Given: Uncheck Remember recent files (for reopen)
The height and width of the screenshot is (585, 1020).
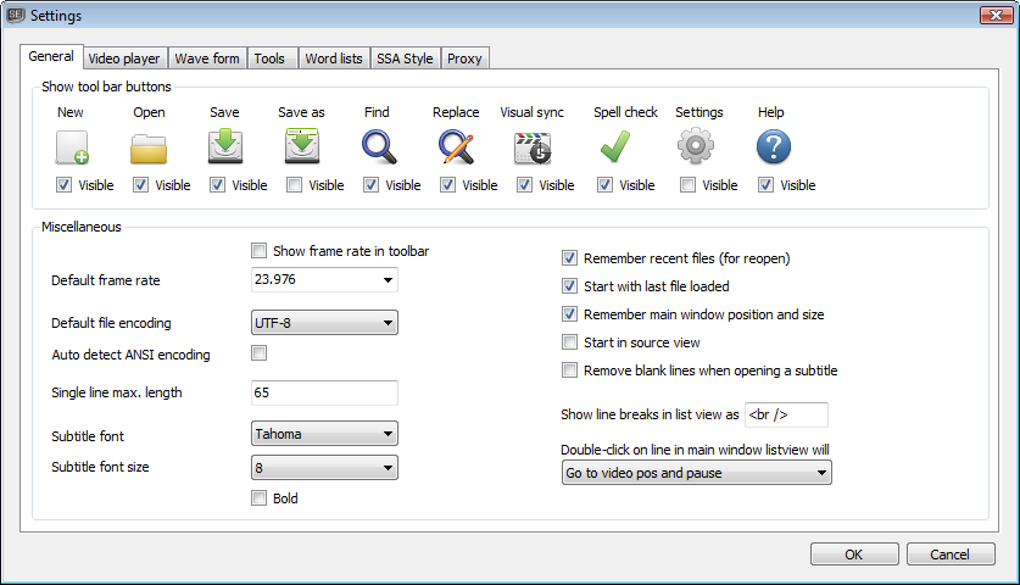Looking at the screenshot, I should 569,258.
